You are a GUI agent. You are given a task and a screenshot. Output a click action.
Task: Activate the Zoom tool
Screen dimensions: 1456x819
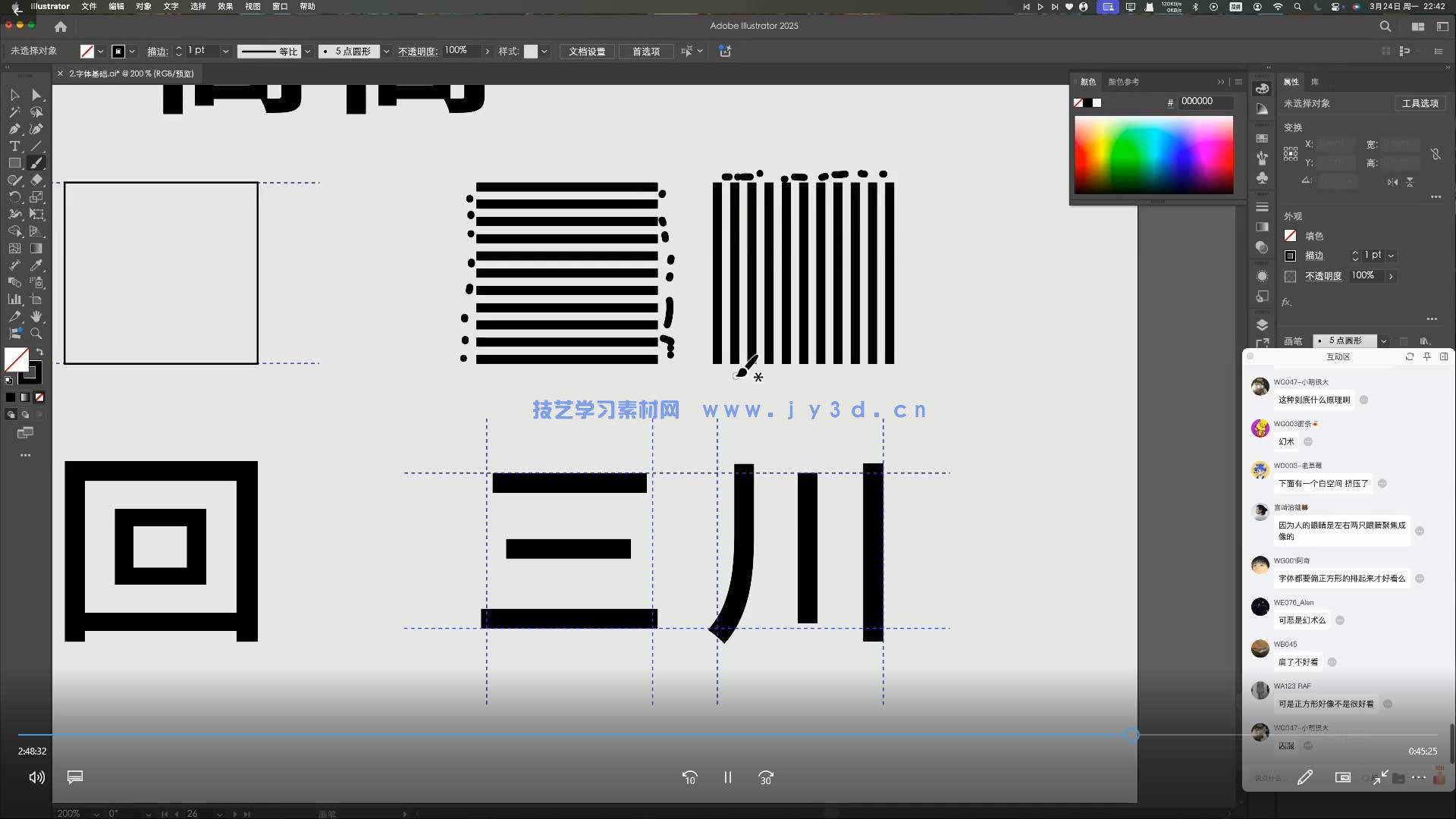coord(36,332)
